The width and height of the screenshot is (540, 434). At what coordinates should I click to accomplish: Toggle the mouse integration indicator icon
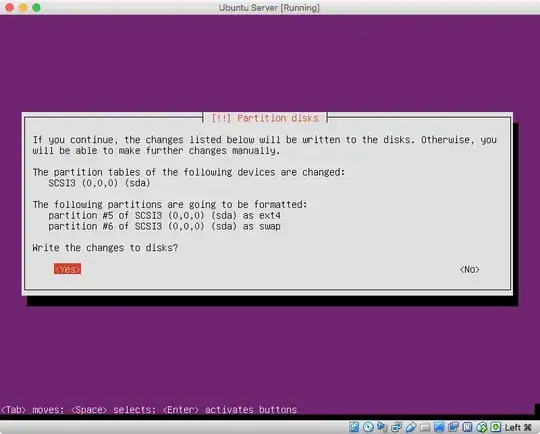tap(482, 427)
